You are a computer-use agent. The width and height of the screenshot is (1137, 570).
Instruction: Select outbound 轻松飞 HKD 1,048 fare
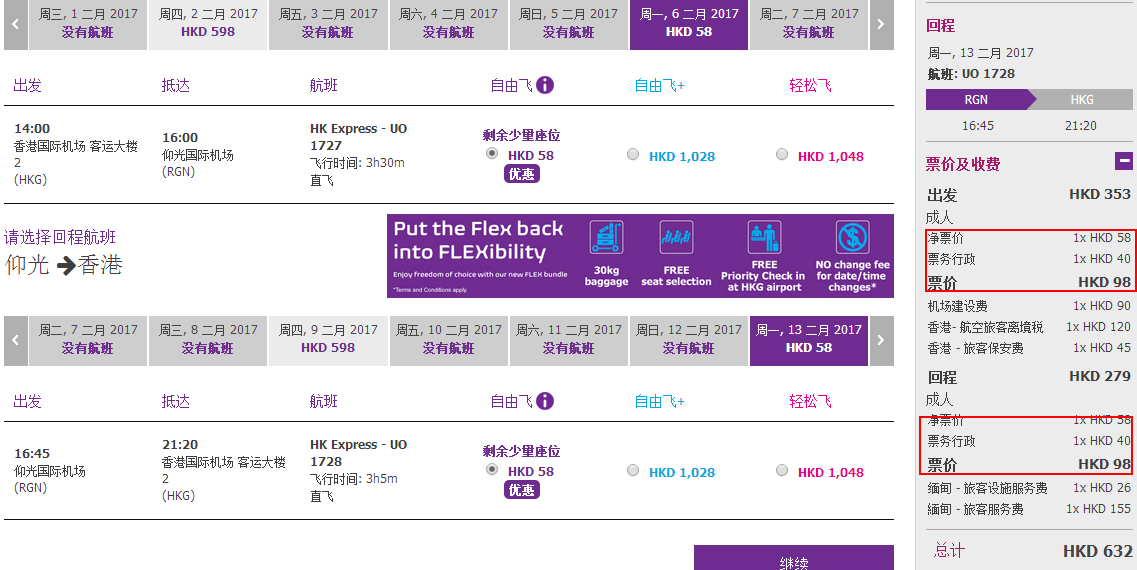pyautogui.click(x=782, y=154)
